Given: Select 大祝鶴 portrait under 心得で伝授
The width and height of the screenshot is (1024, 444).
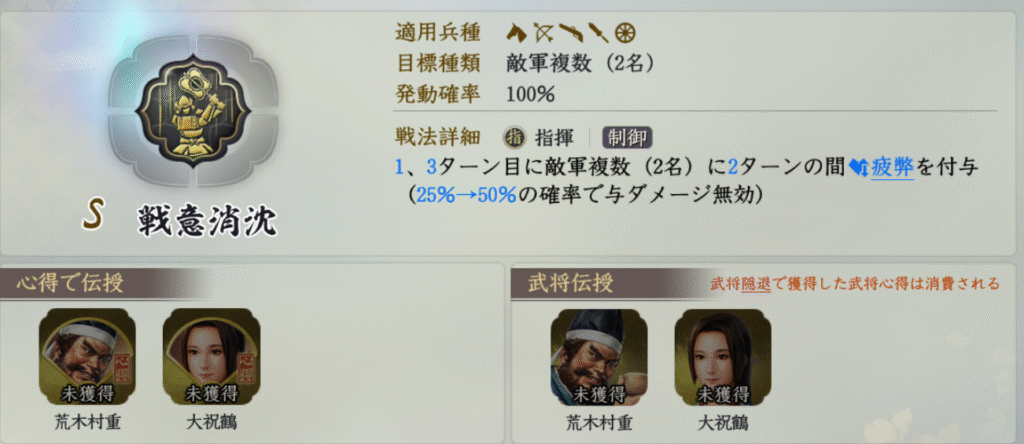Looking at the screenshot, I should click(211, 357).
